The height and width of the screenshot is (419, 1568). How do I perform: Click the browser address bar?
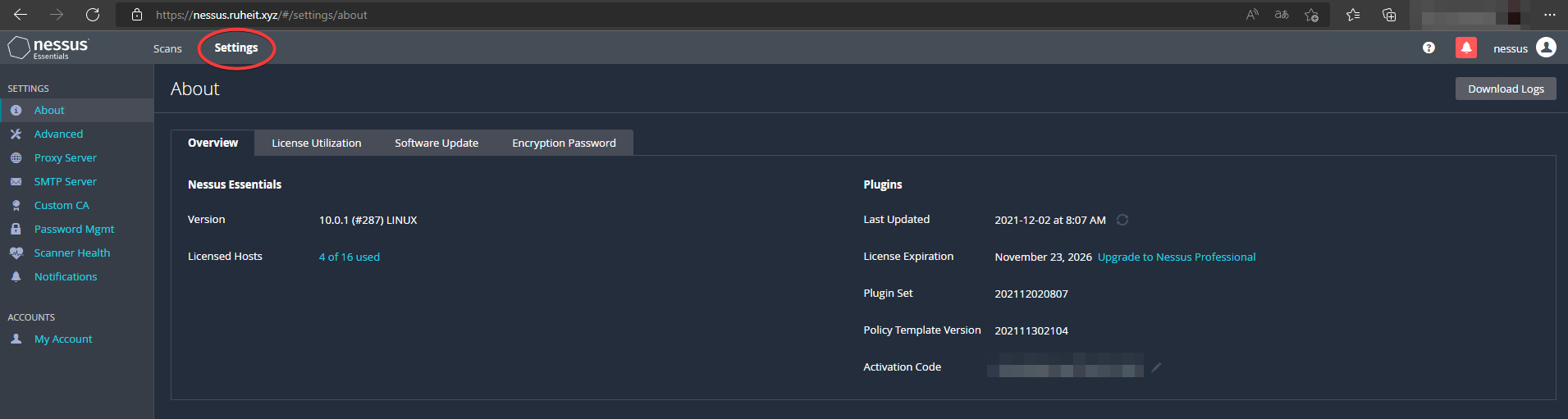pyautogui.click(x=656, y=15)
